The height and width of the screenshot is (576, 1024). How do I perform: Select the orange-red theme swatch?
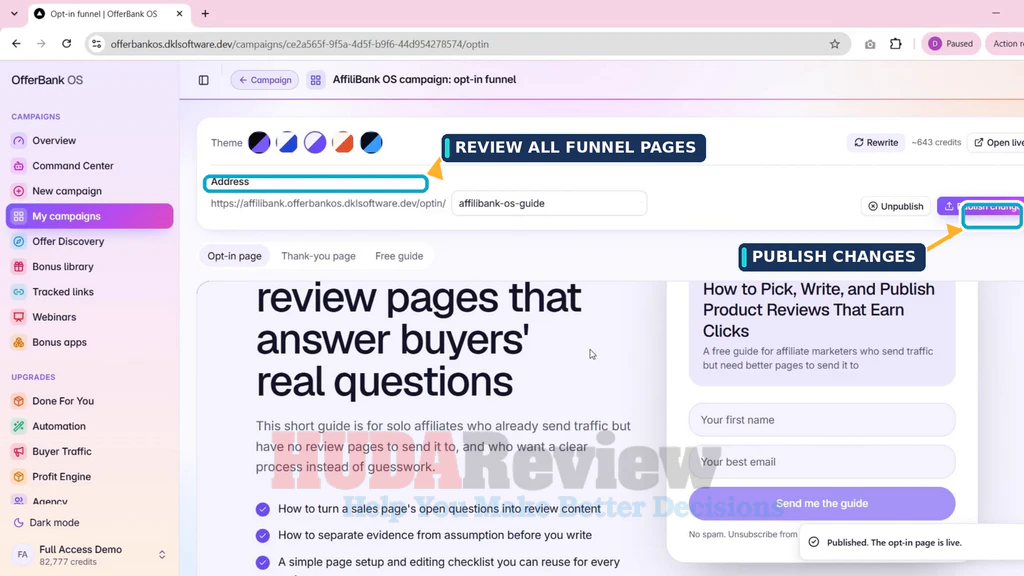pyautogui.click(x=343, y=142)
